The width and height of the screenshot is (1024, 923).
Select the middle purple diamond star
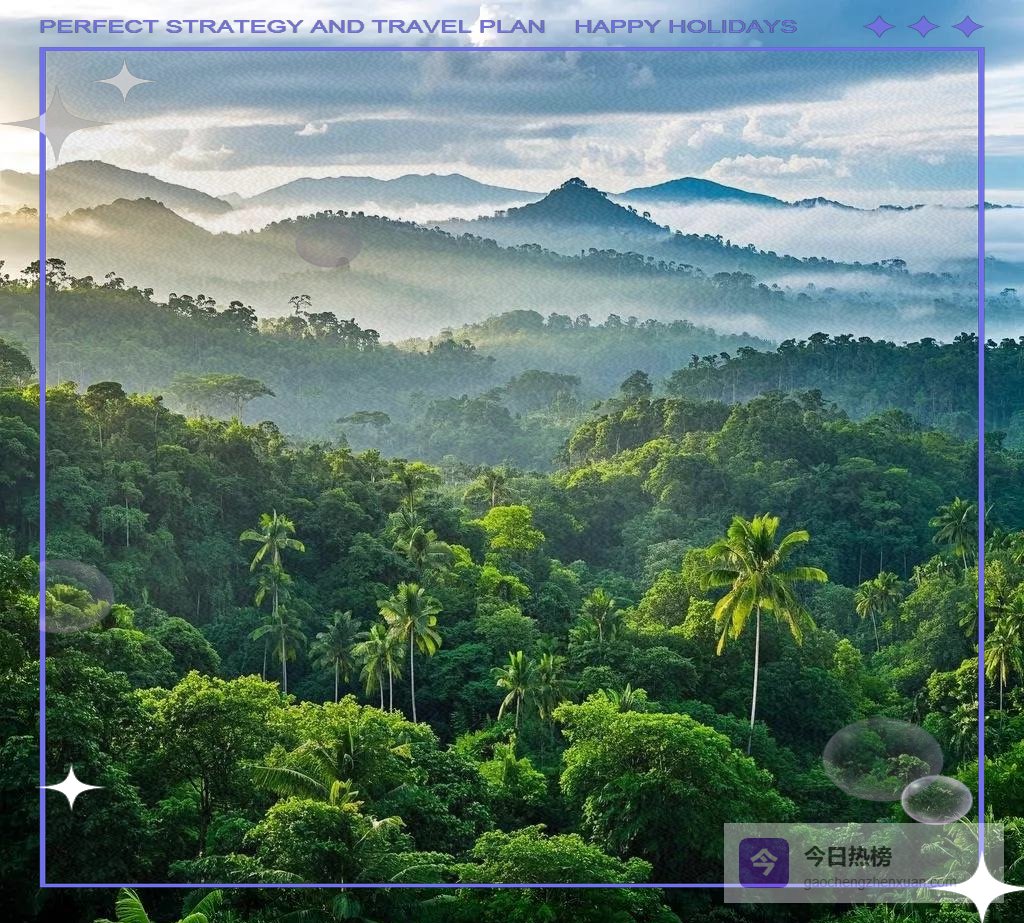[x=922, y=27]
